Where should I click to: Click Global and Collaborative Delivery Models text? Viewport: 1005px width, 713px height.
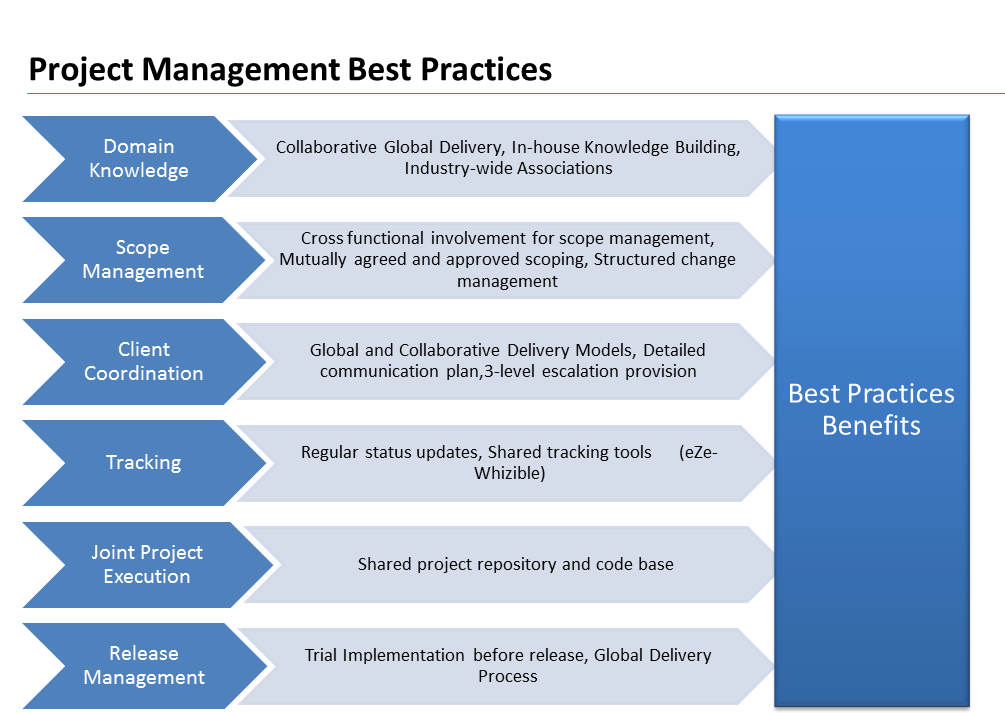471,350
